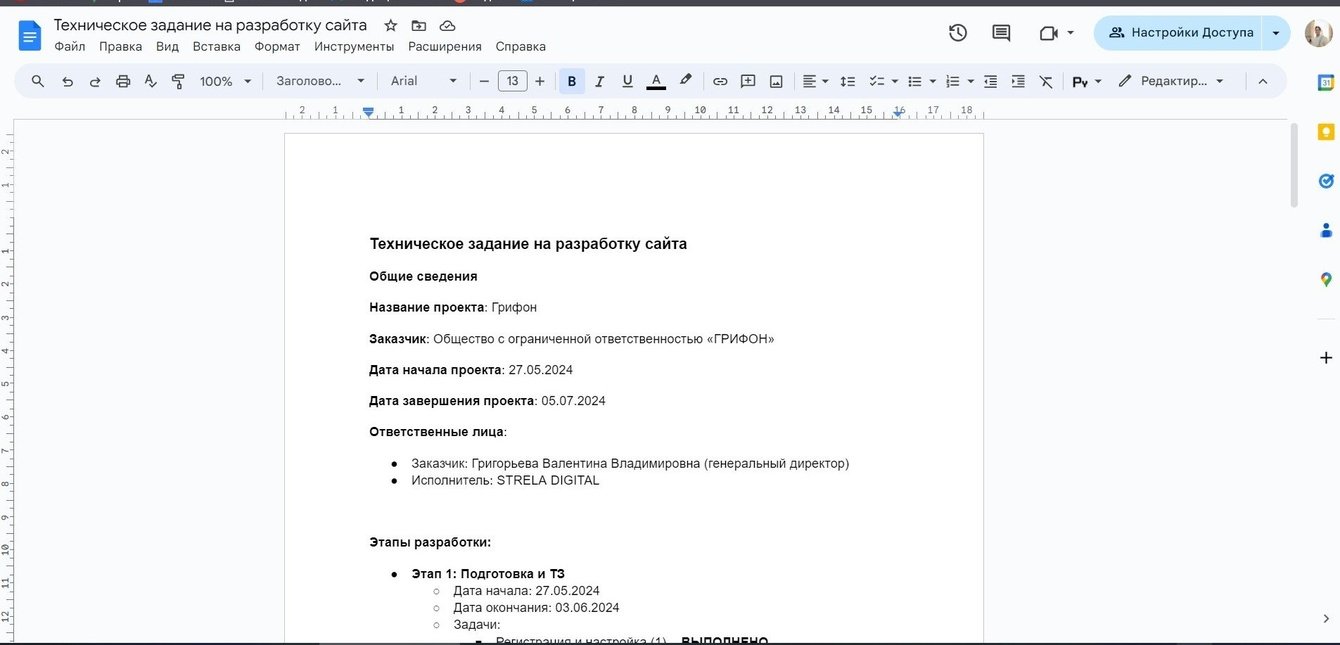The width and height of the screenshot is (1340, 645).
Task: Click the document title field
Action: pyautogui.click(x=210, y=25)
